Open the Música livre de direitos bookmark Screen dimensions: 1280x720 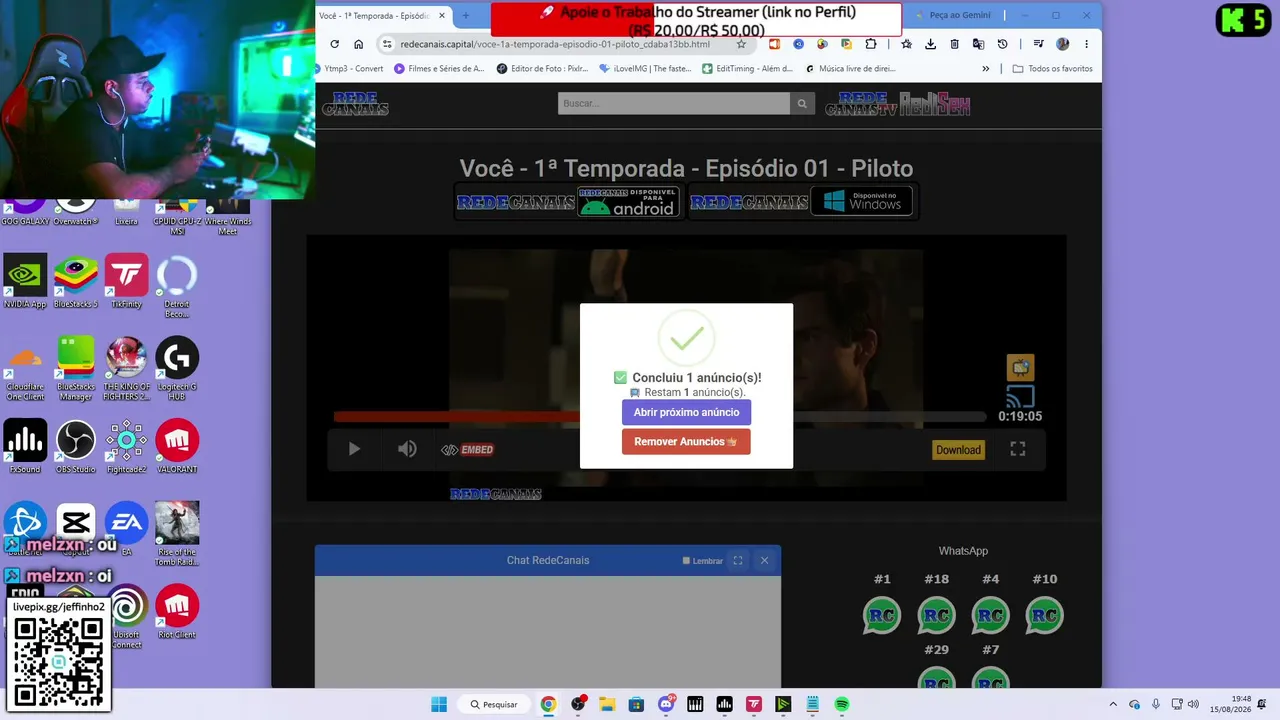click(x=850, y=69)
